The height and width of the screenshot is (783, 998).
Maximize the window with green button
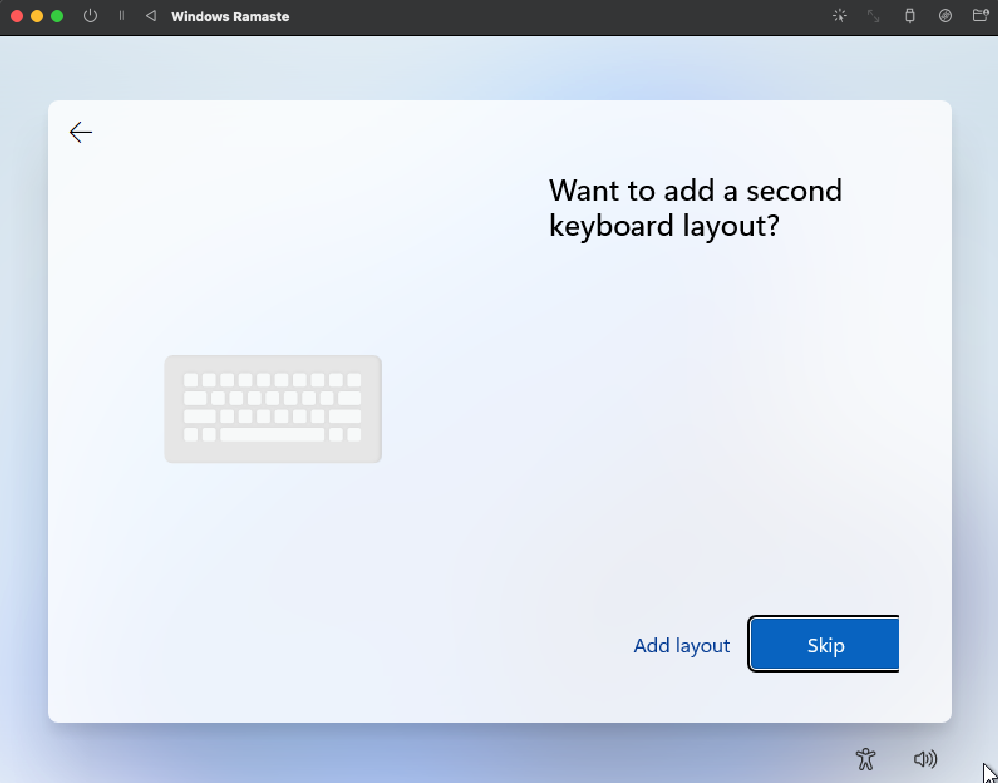click(57, 16)
